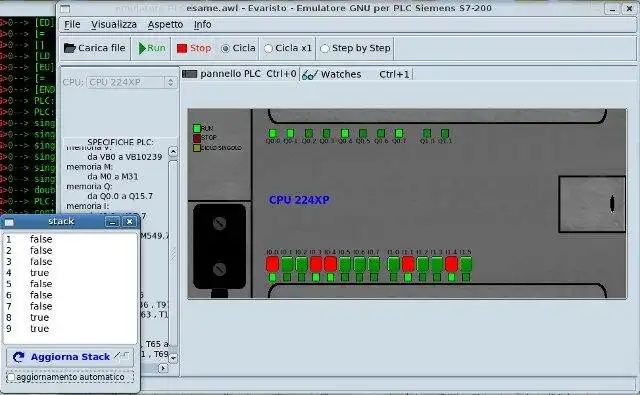Click the Q0.2 output LED

pos(309,133)
